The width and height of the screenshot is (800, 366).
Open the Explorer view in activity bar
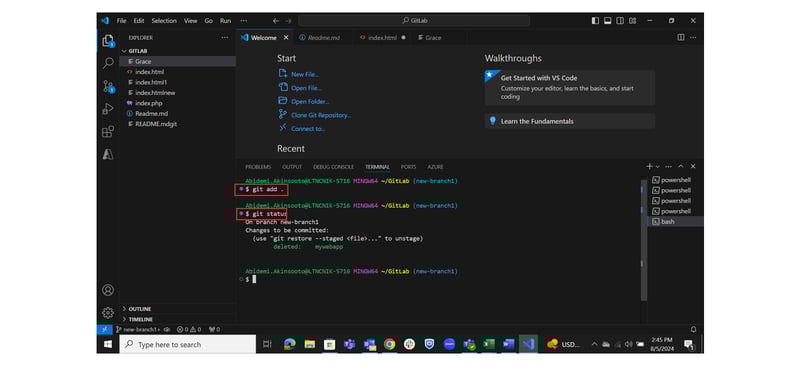108,40
